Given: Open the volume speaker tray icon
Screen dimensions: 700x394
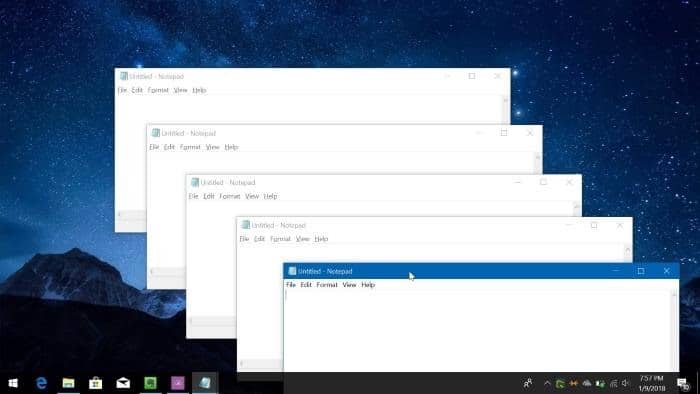Looking at the screenshot, I should pos(626,383).
